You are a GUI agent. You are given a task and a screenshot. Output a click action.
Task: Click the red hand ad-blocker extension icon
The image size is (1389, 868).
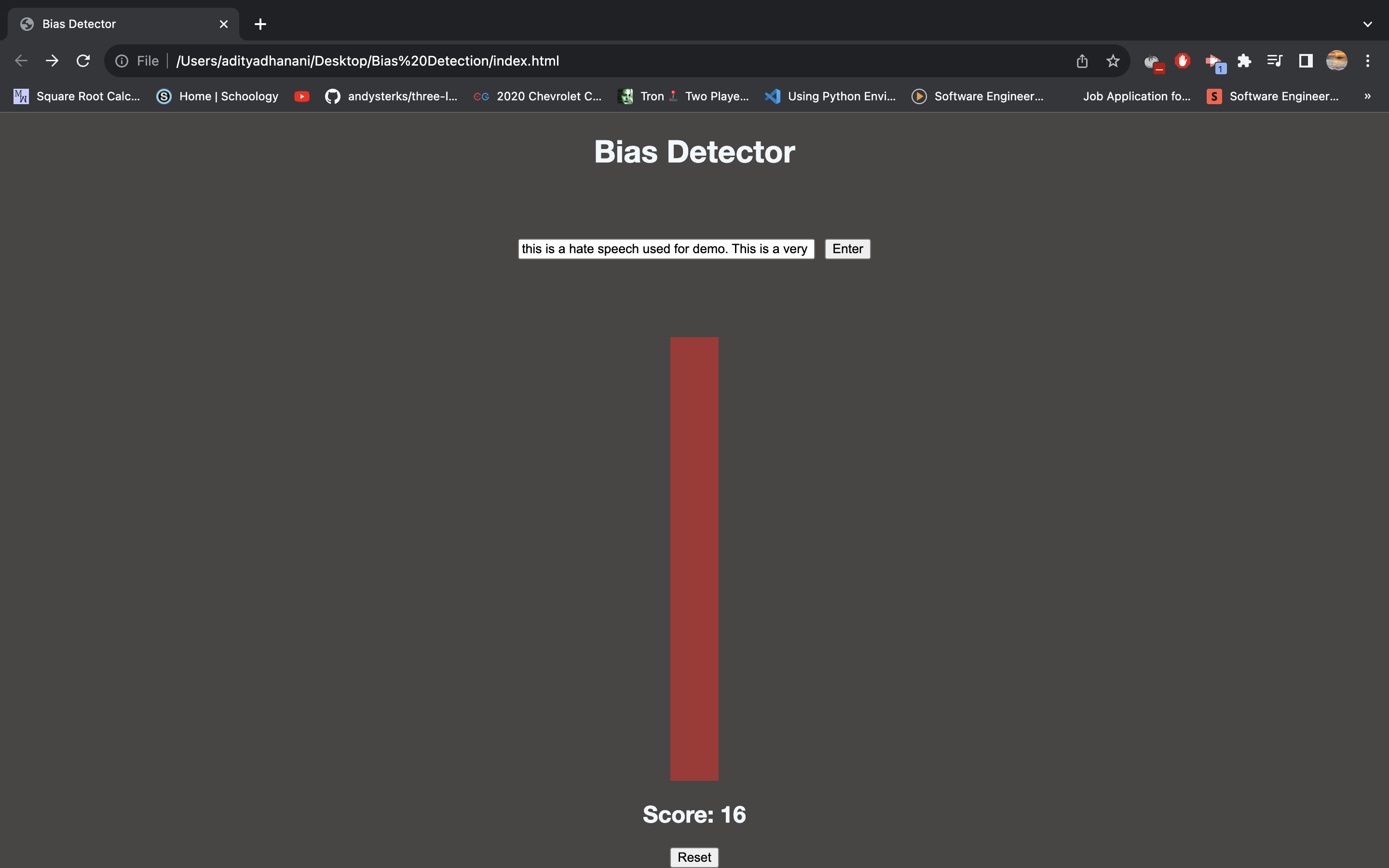(x=1183, y=61)
